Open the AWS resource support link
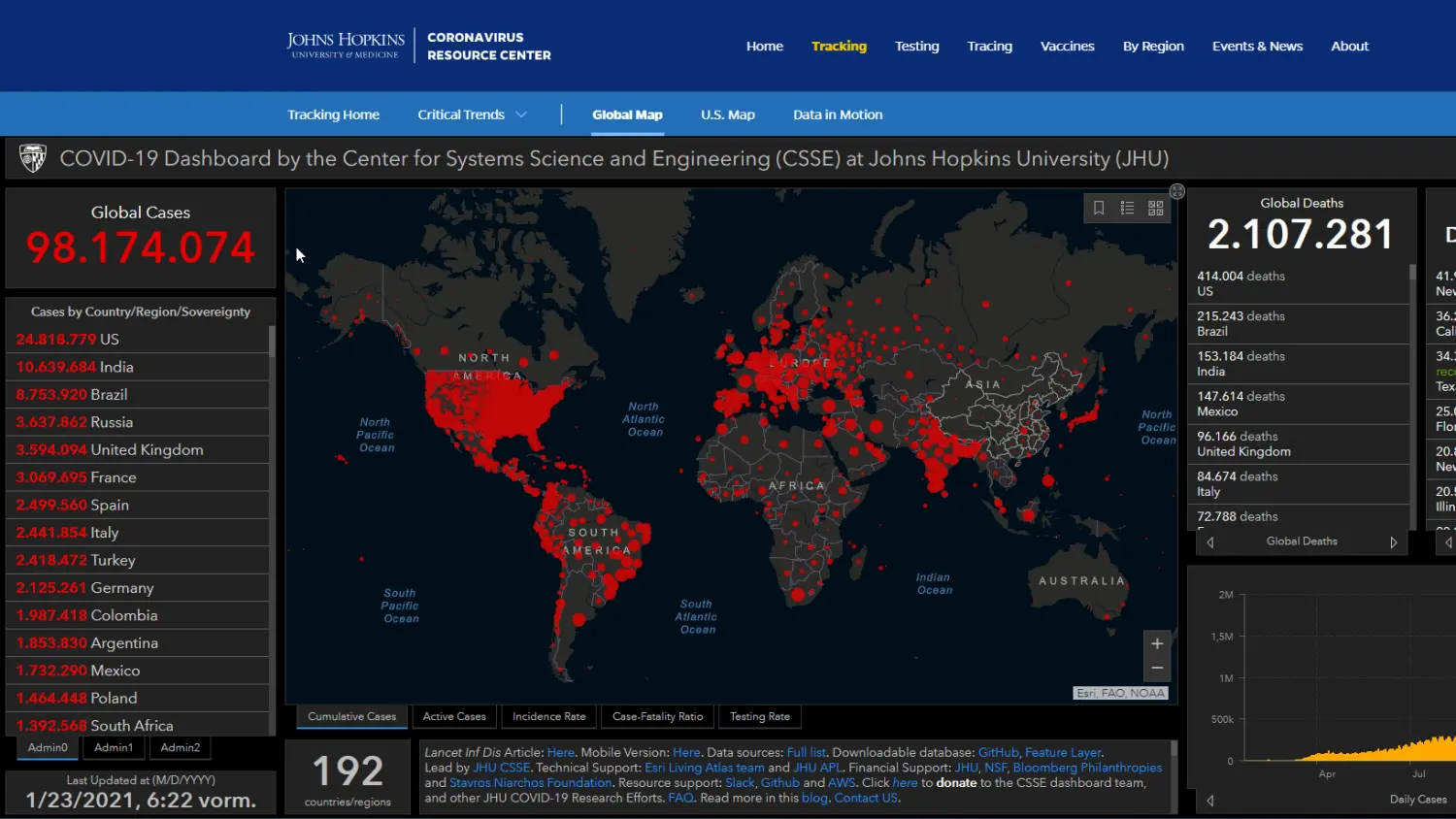This screenshot has width=1456, height=819. [842, 783]
